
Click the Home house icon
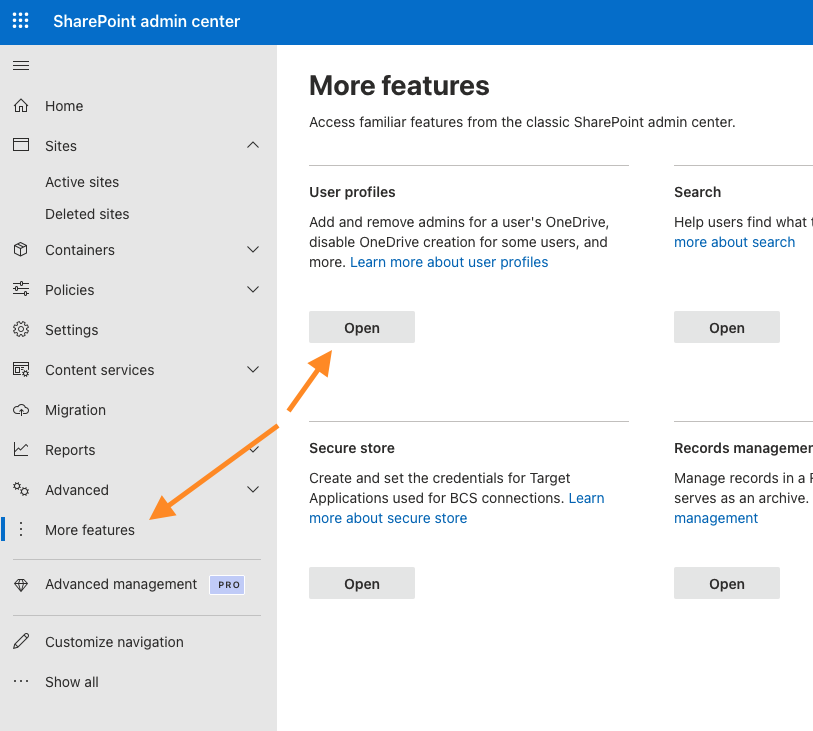pyautogui.click(x=21, y=106)
